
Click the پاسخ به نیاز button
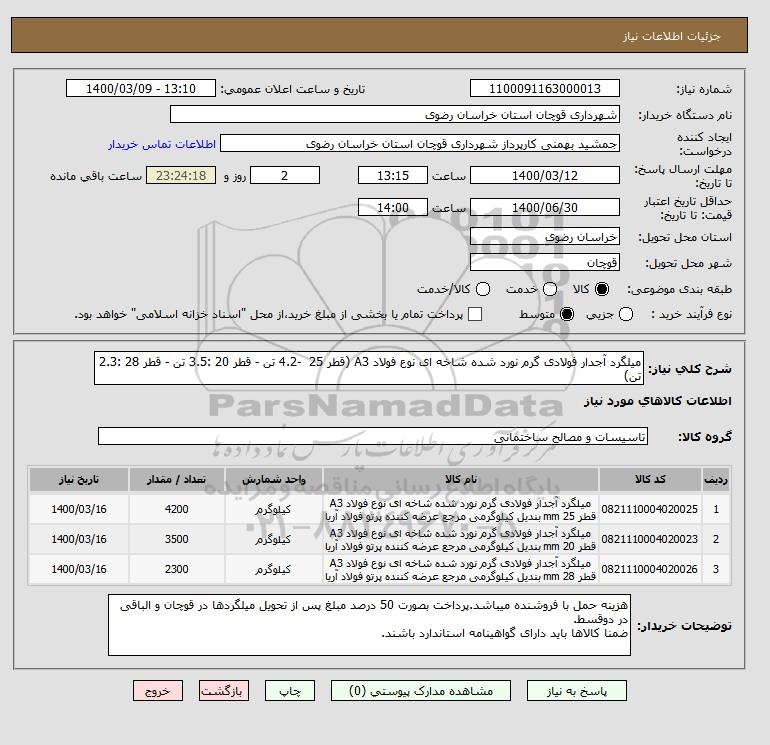pyautogui.click(x=577, y=691)
